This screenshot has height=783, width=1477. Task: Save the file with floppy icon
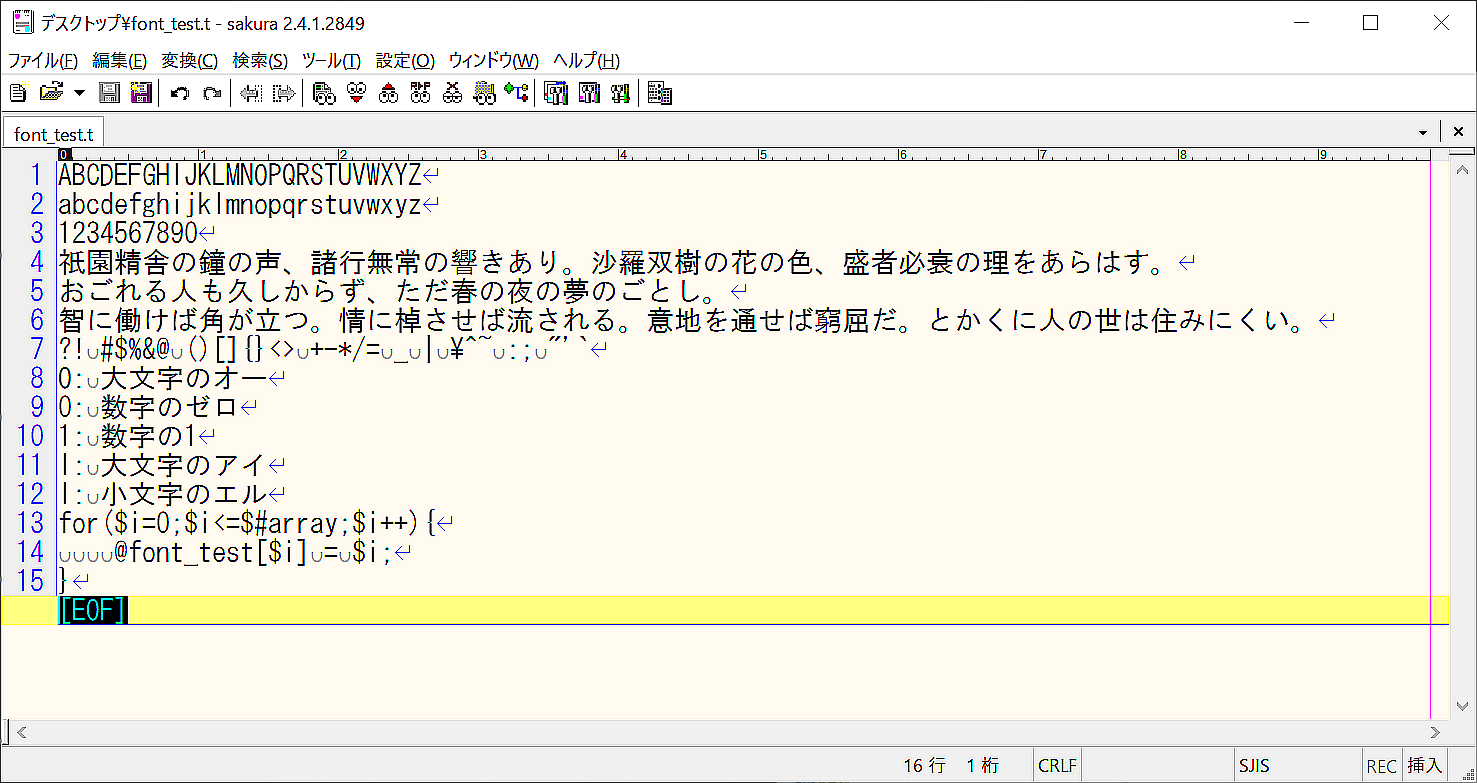tap(110, 94)
